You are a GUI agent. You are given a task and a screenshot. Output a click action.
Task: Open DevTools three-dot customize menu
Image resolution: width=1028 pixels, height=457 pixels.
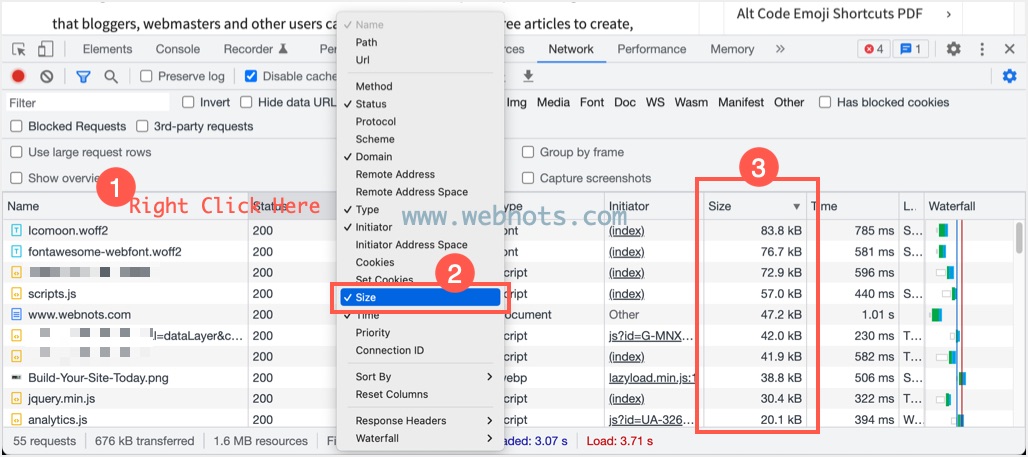point(982,49)
